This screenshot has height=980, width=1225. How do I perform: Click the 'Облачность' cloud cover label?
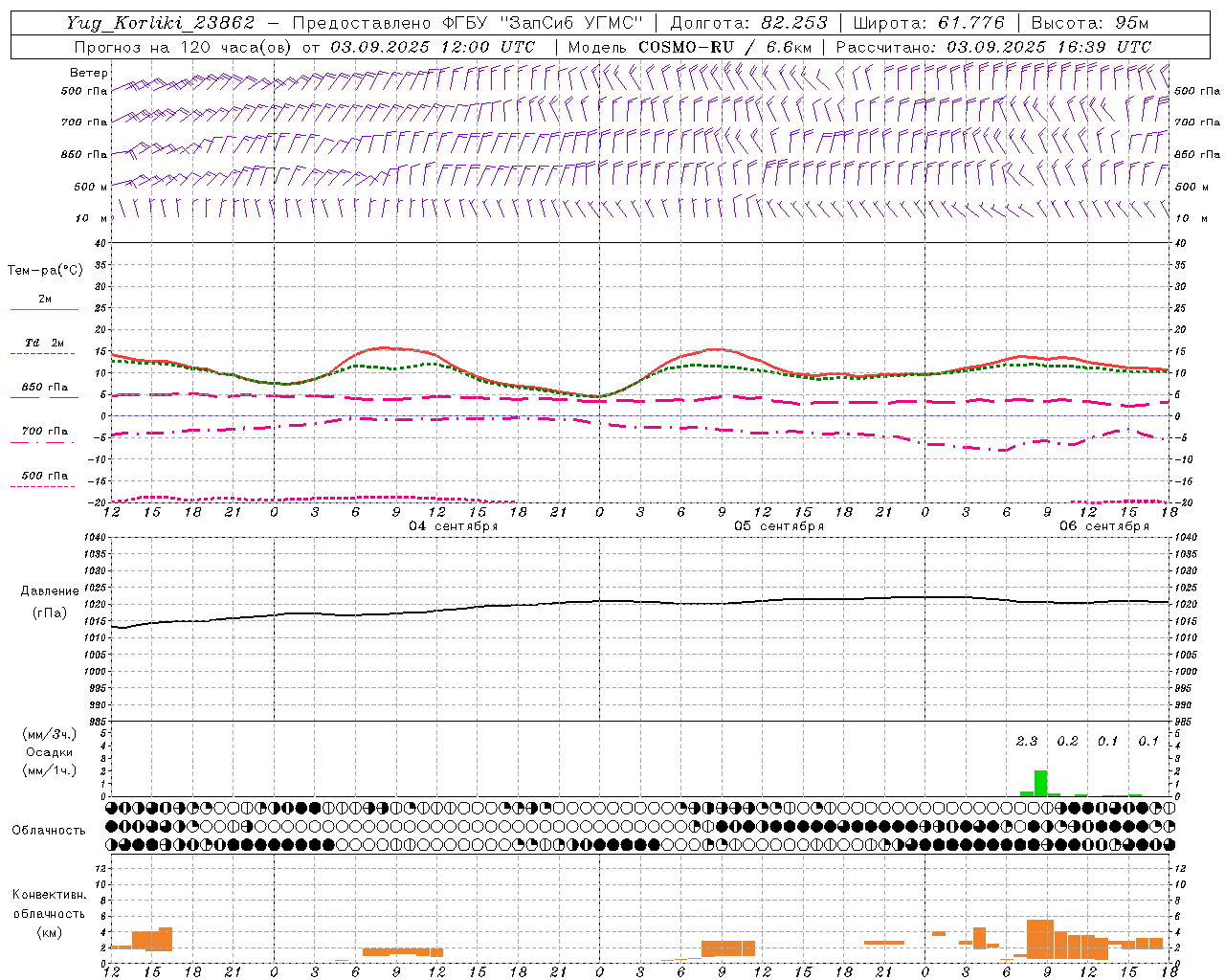(x=49, y=831)
